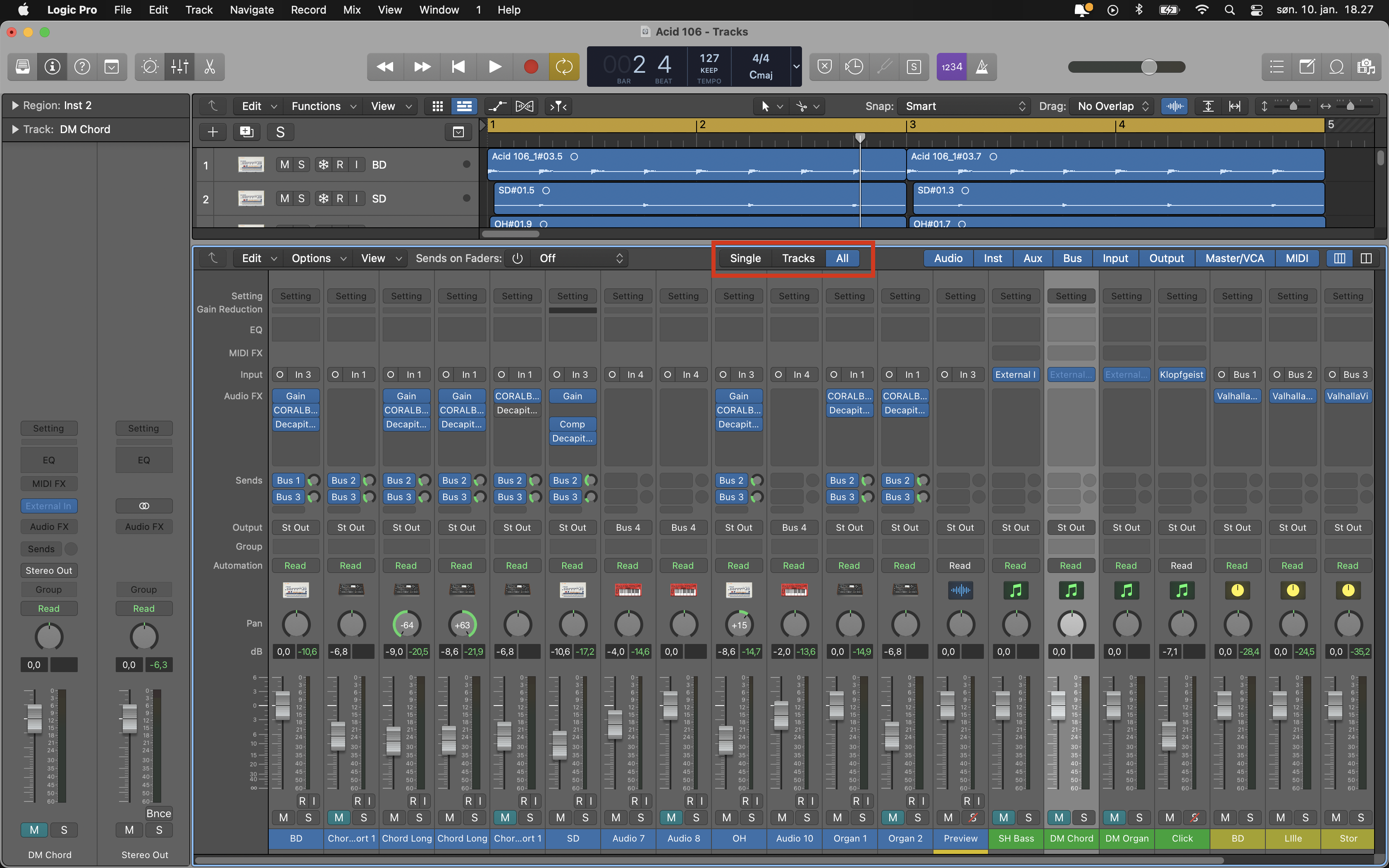1389x868 pixels.
Task: Open the Mix menu in menu bar
Action: pyautogui.click(x=351, y=10)
